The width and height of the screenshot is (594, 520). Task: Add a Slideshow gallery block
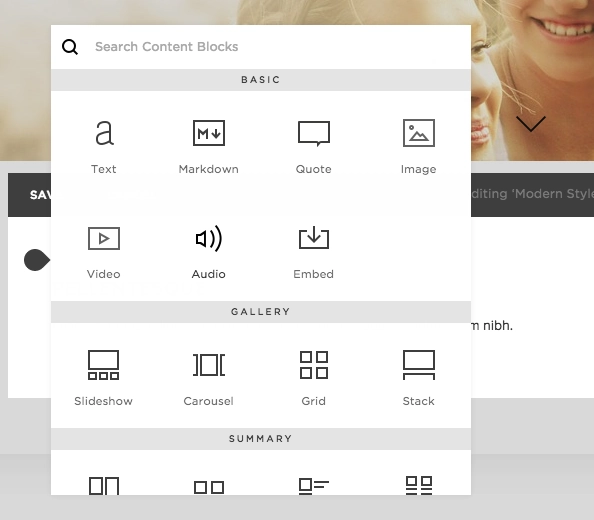(103, 378)
